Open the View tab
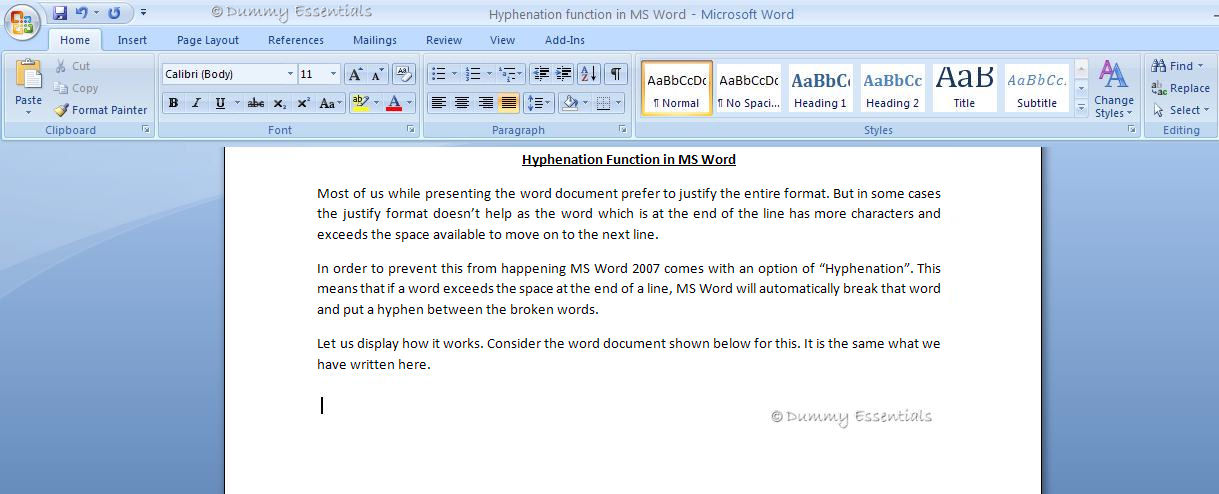The width and height of the screenshot is (1219, 494). click(503, 40)
